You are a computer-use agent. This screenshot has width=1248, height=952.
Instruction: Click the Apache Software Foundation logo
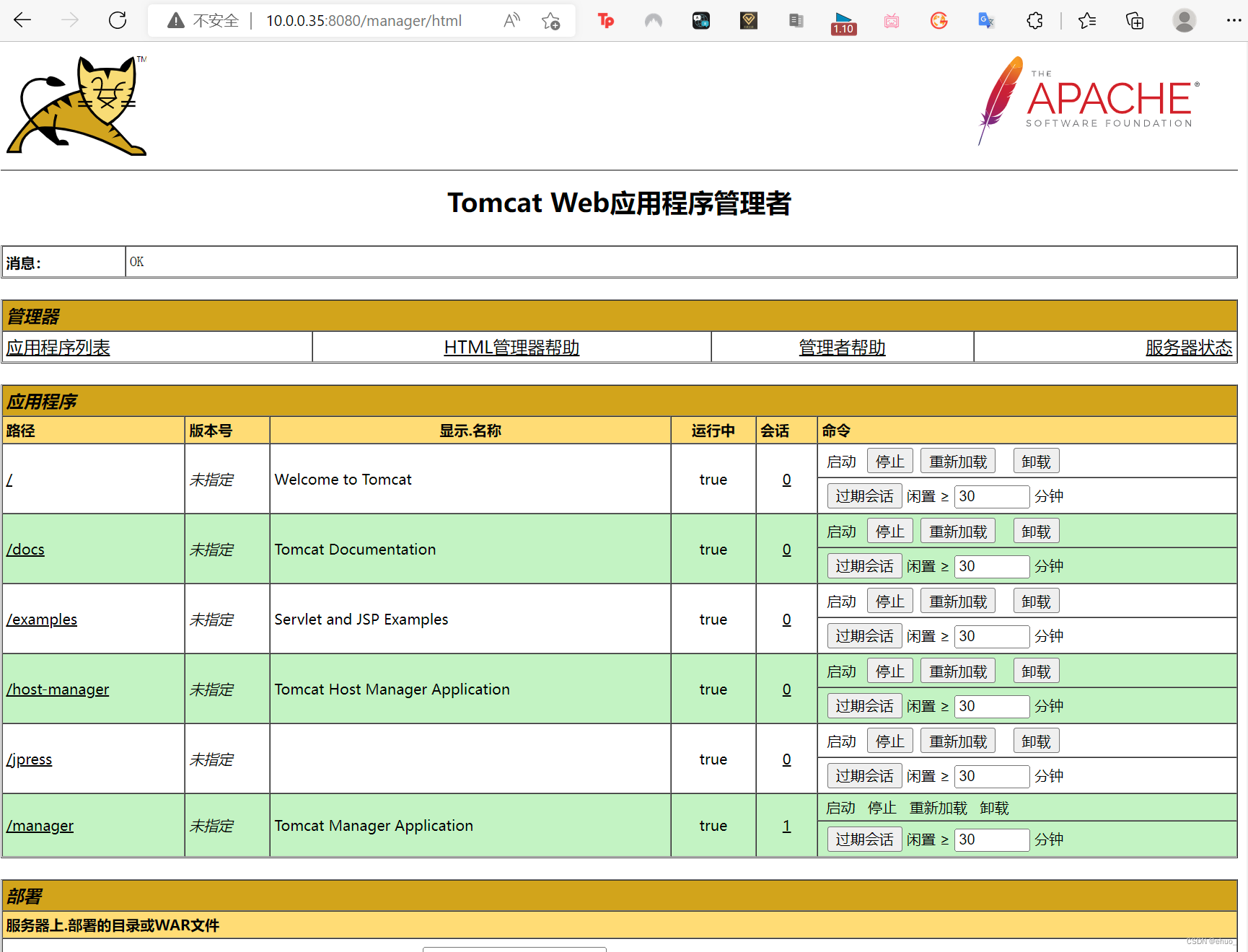point(1089,100)
